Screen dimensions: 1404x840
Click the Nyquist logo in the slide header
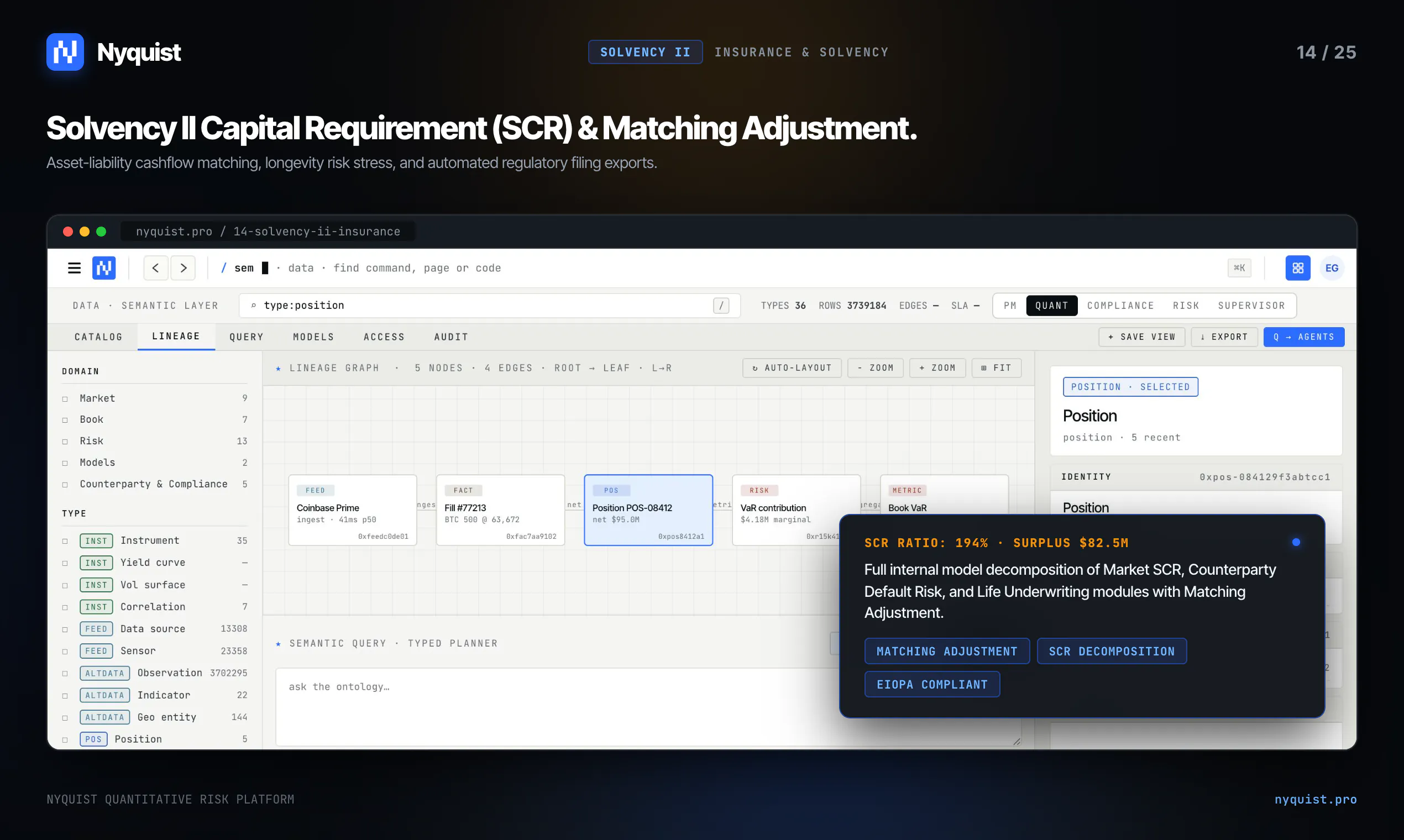[x=65, y=52]
